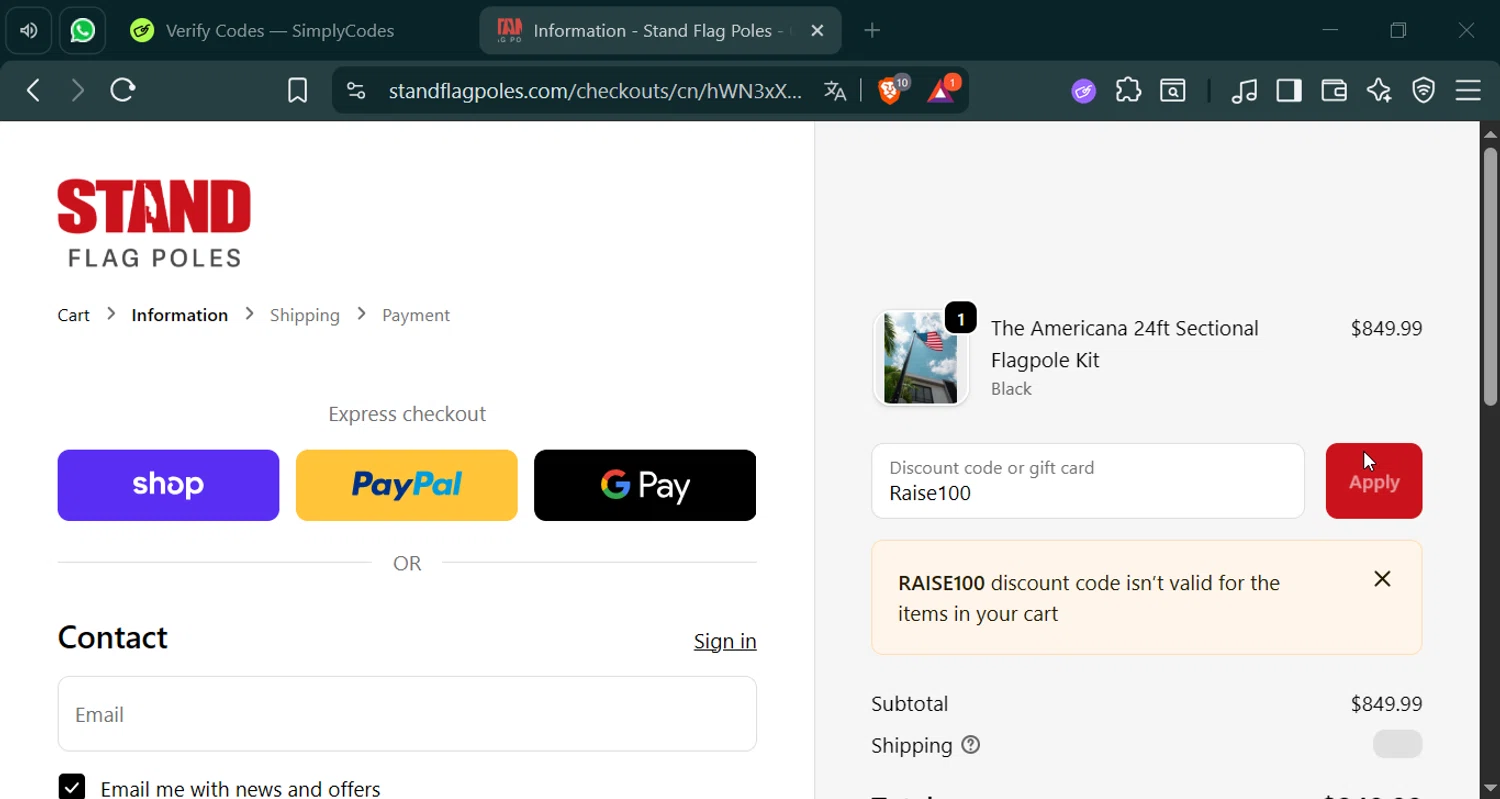Close the Stand Flag Poles tab
The height and width of the screenshot is (799, 1500).
point(817,31)
